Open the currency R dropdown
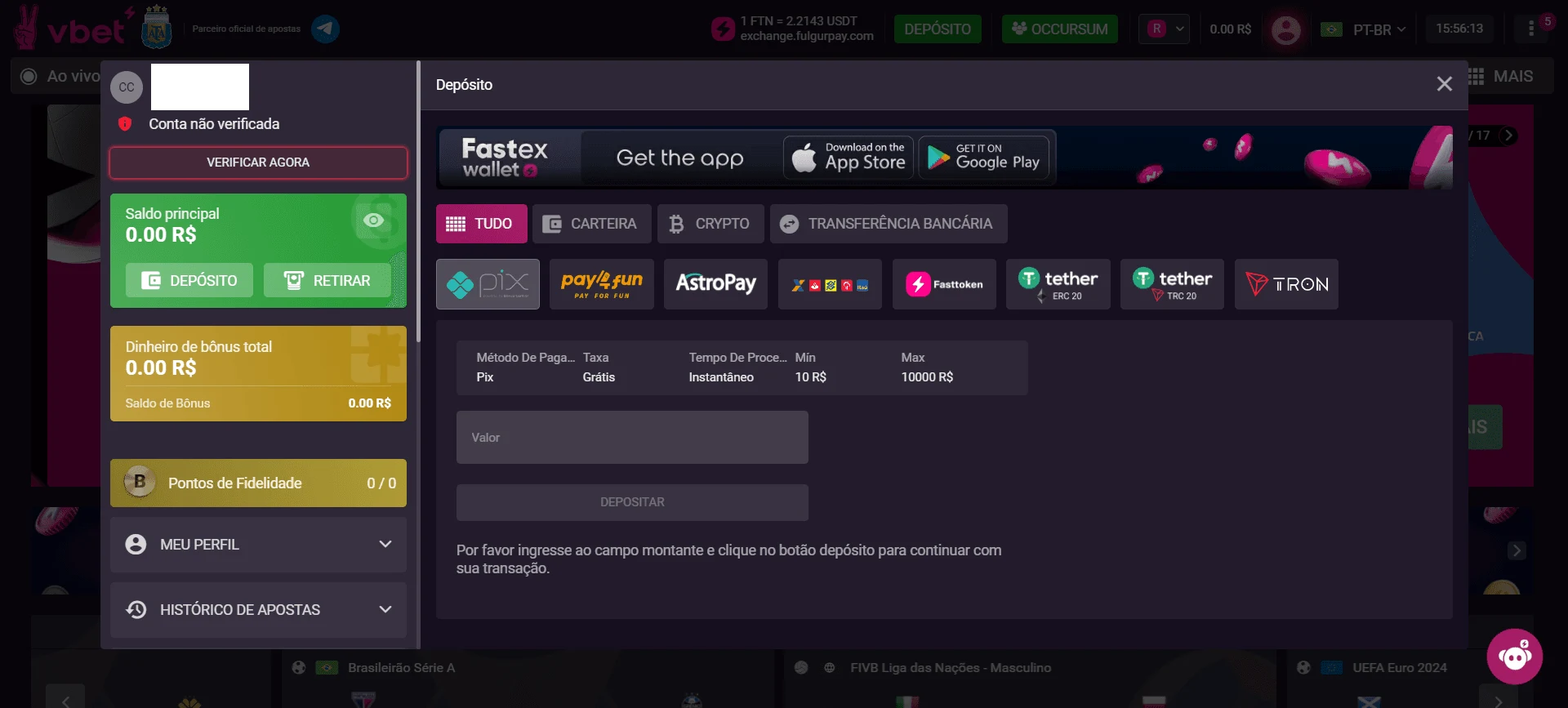The width and height of the screenshot is (1568, 708). pyautogui.click(x=1165, y=29)
